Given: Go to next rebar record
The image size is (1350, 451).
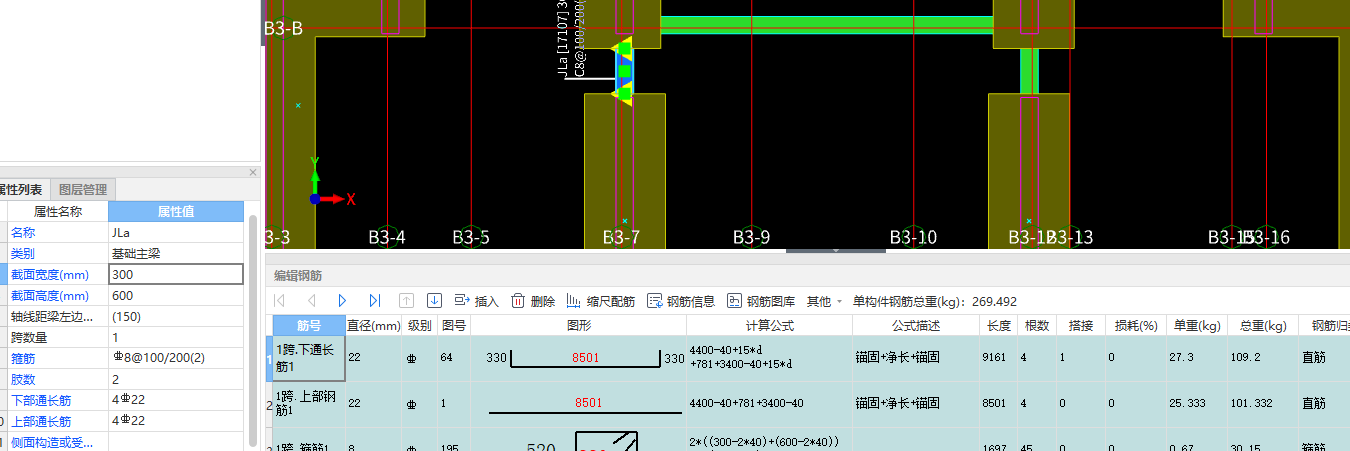Looking at the screenshot, I should (342, 301).
